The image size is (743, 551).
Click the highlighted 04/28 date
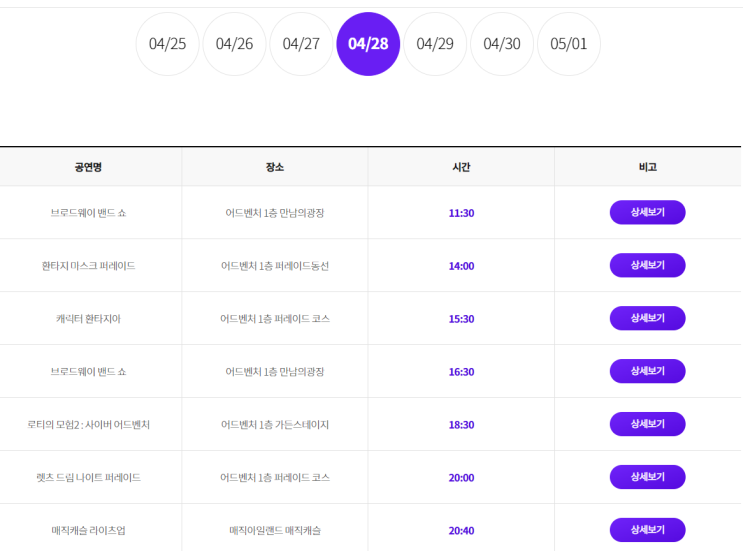[x=368, y=44]
